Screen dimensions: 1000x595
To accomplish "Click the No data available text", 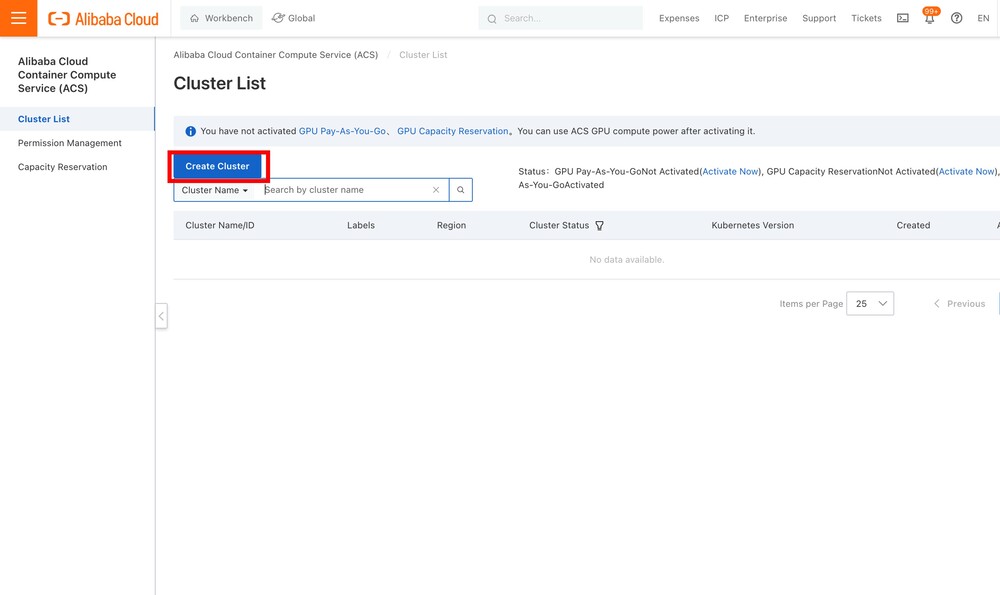I will tap(626, 260).
